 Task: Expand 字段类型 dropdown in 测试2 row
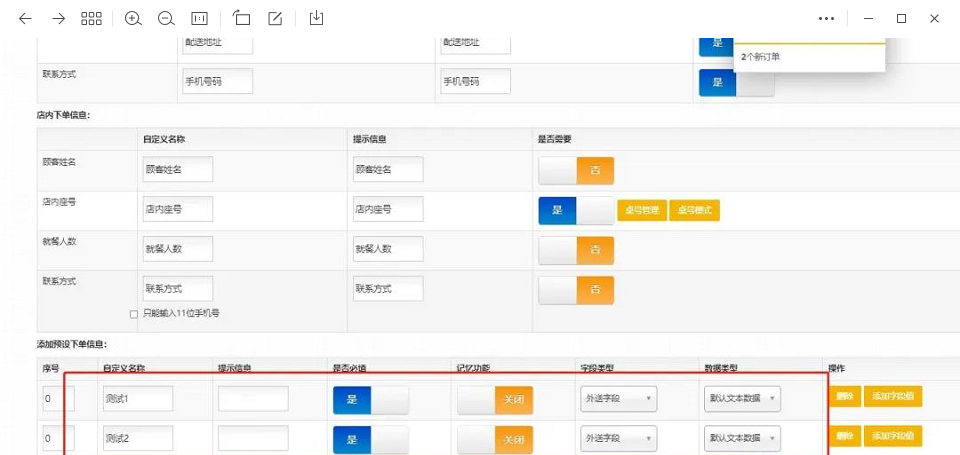click(x=618, y=438)
